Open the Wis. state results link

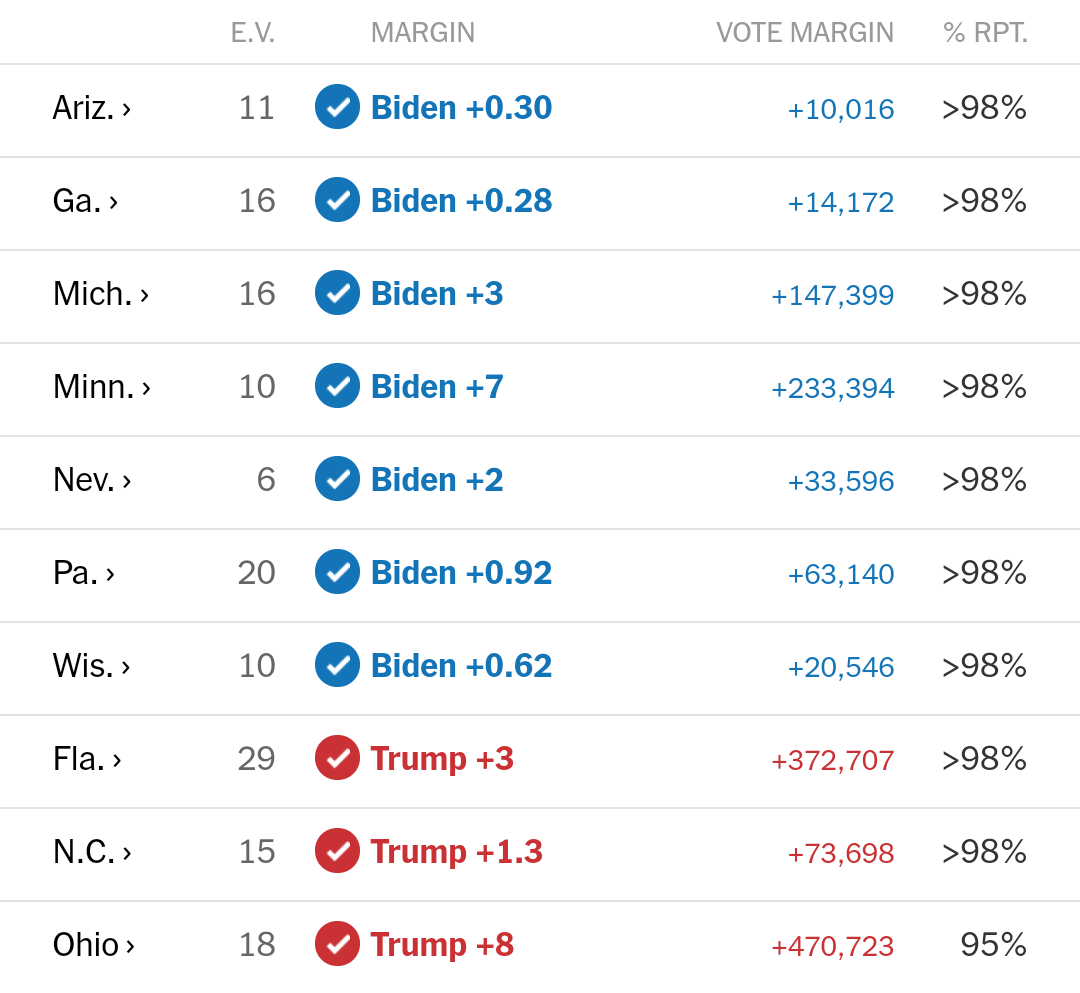pyautogui.click(x=83, y=666)
